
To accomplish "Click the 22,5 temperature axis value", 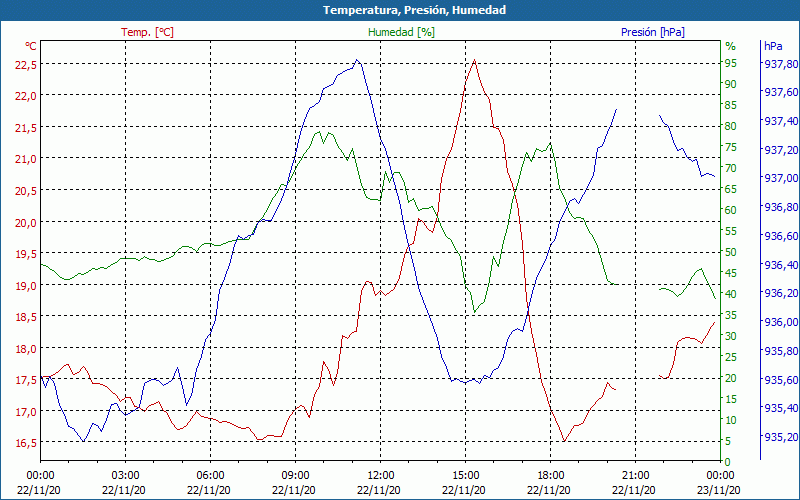I will (26, 64).
